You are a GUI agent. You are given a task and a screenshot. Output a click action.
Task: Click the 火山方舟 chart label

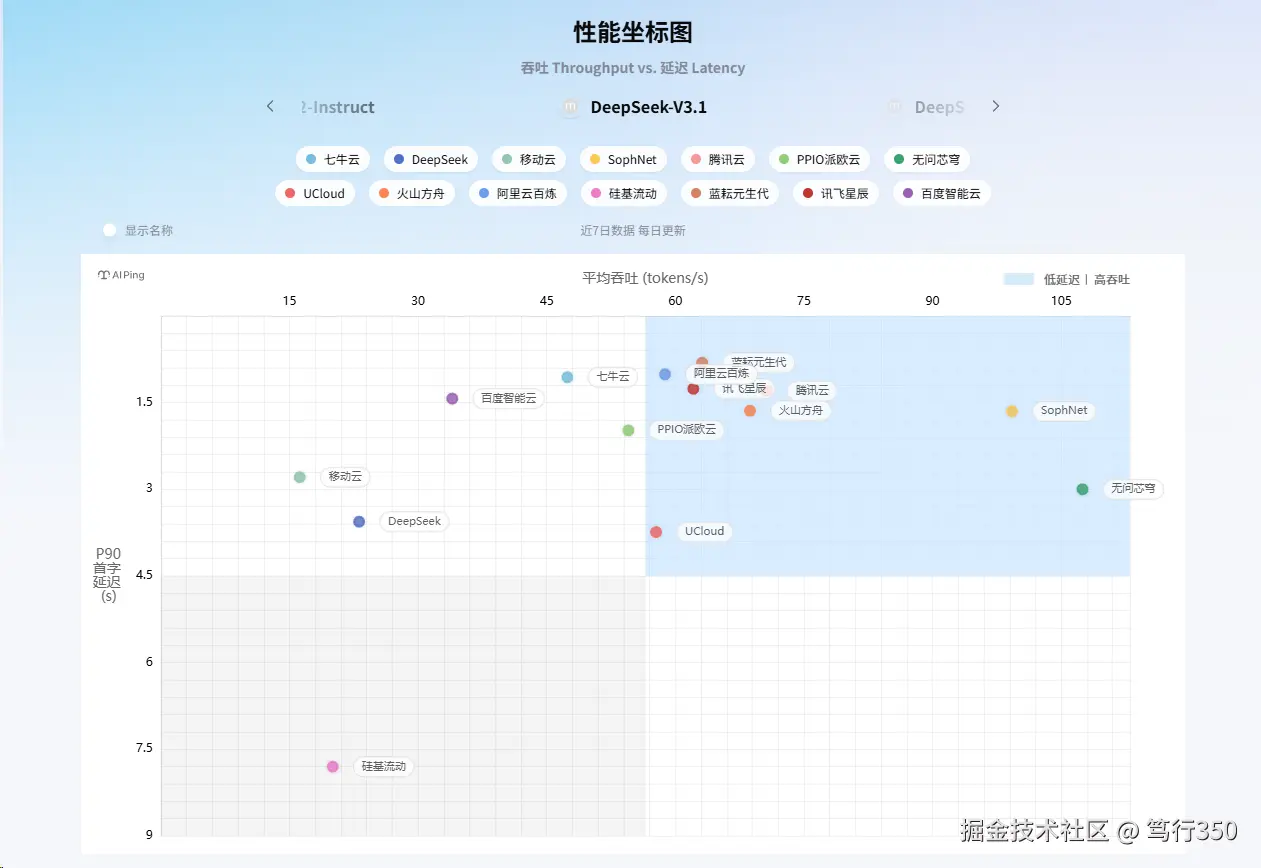click(801, 410)
